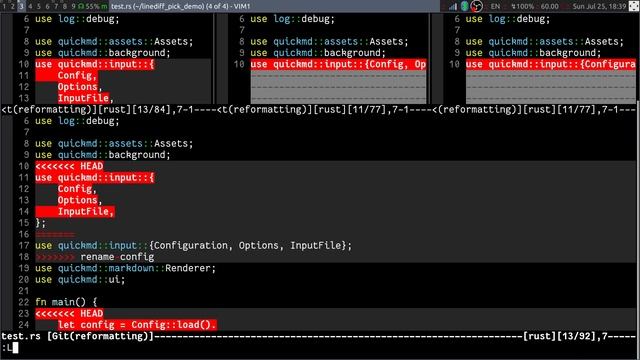Click 'Config,' on line 11 of top-left pane
This screenshot has height=360, width=640.
[x=77, y=76]
